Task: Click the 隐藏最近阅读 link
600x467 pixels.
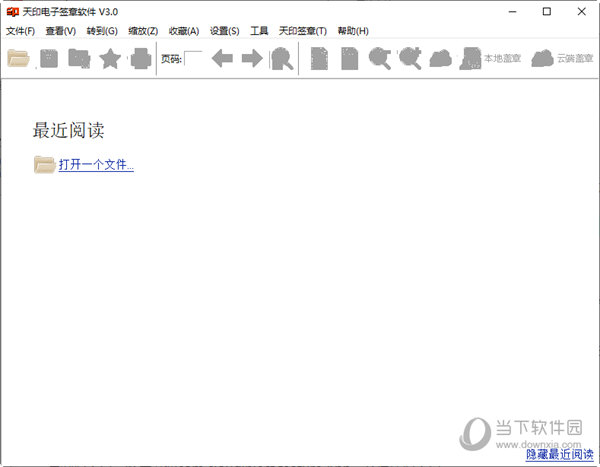Action: [x=559, y=455]
